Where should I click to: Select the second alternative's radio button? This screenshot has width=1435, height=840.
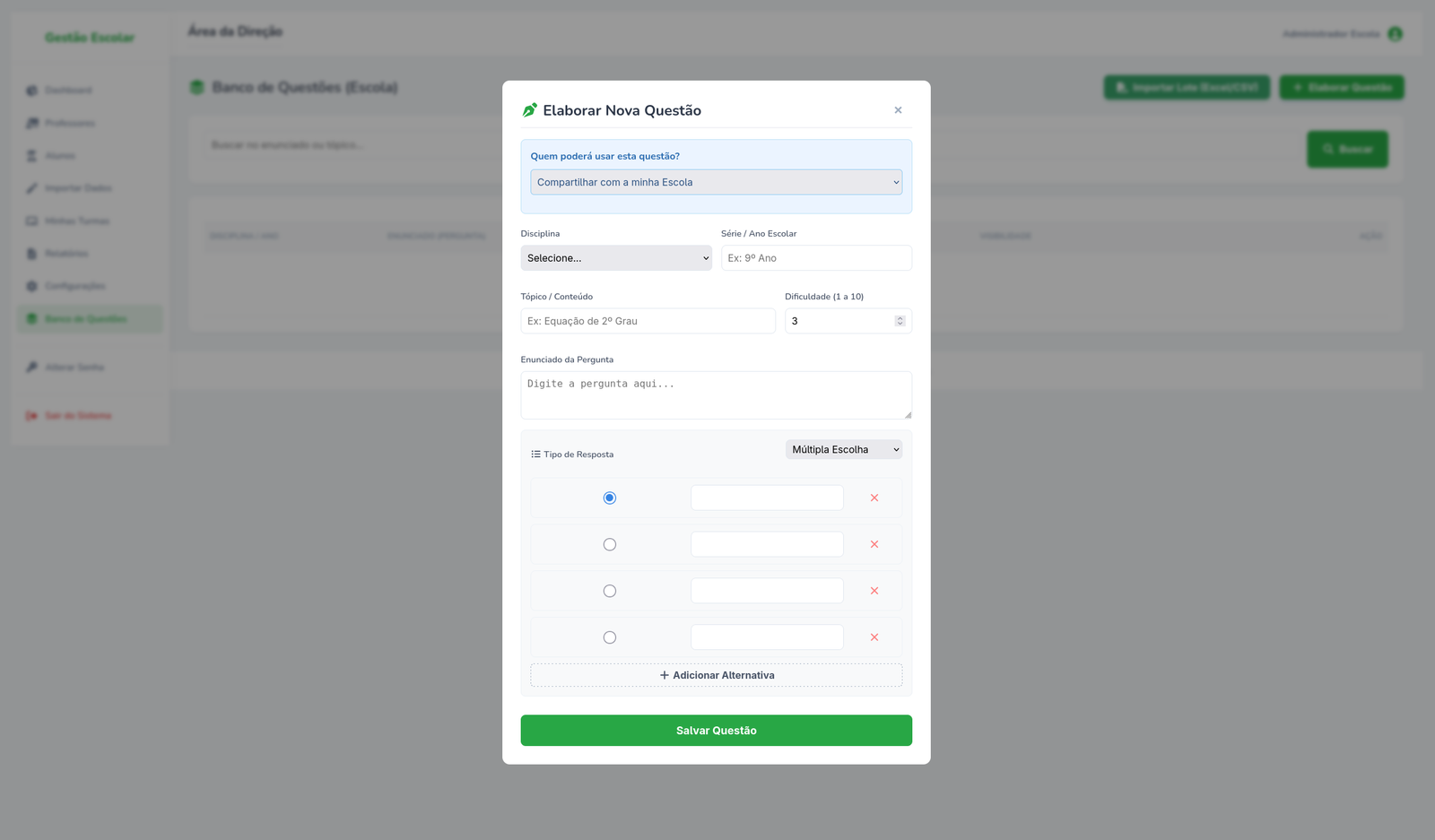[x=610, y=544]
